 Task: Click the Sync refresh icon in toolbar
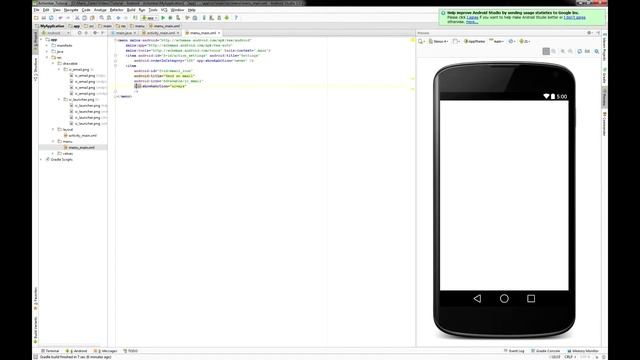[51, 18]
